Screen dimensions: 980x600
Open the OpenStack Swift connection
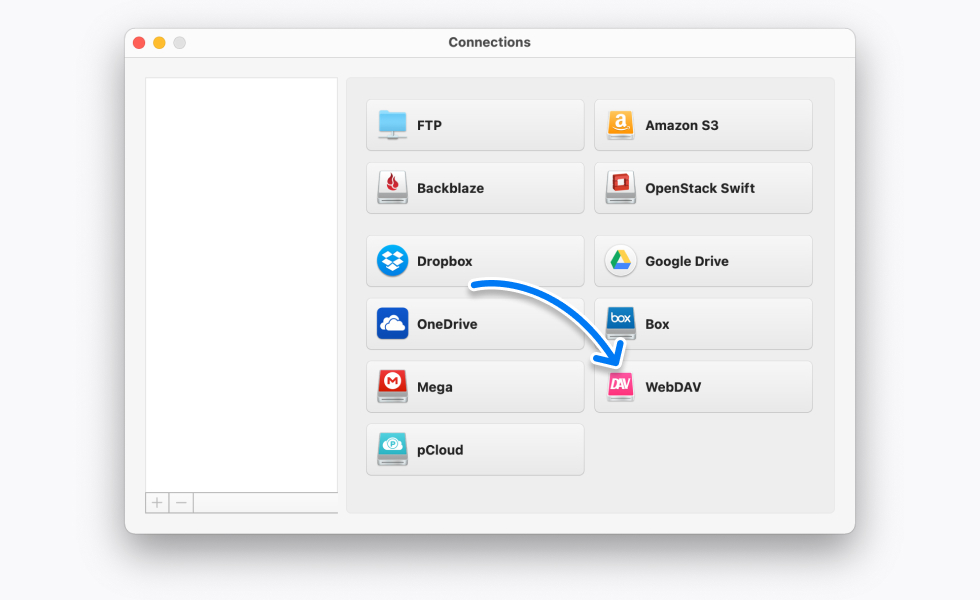pos(703,187)
